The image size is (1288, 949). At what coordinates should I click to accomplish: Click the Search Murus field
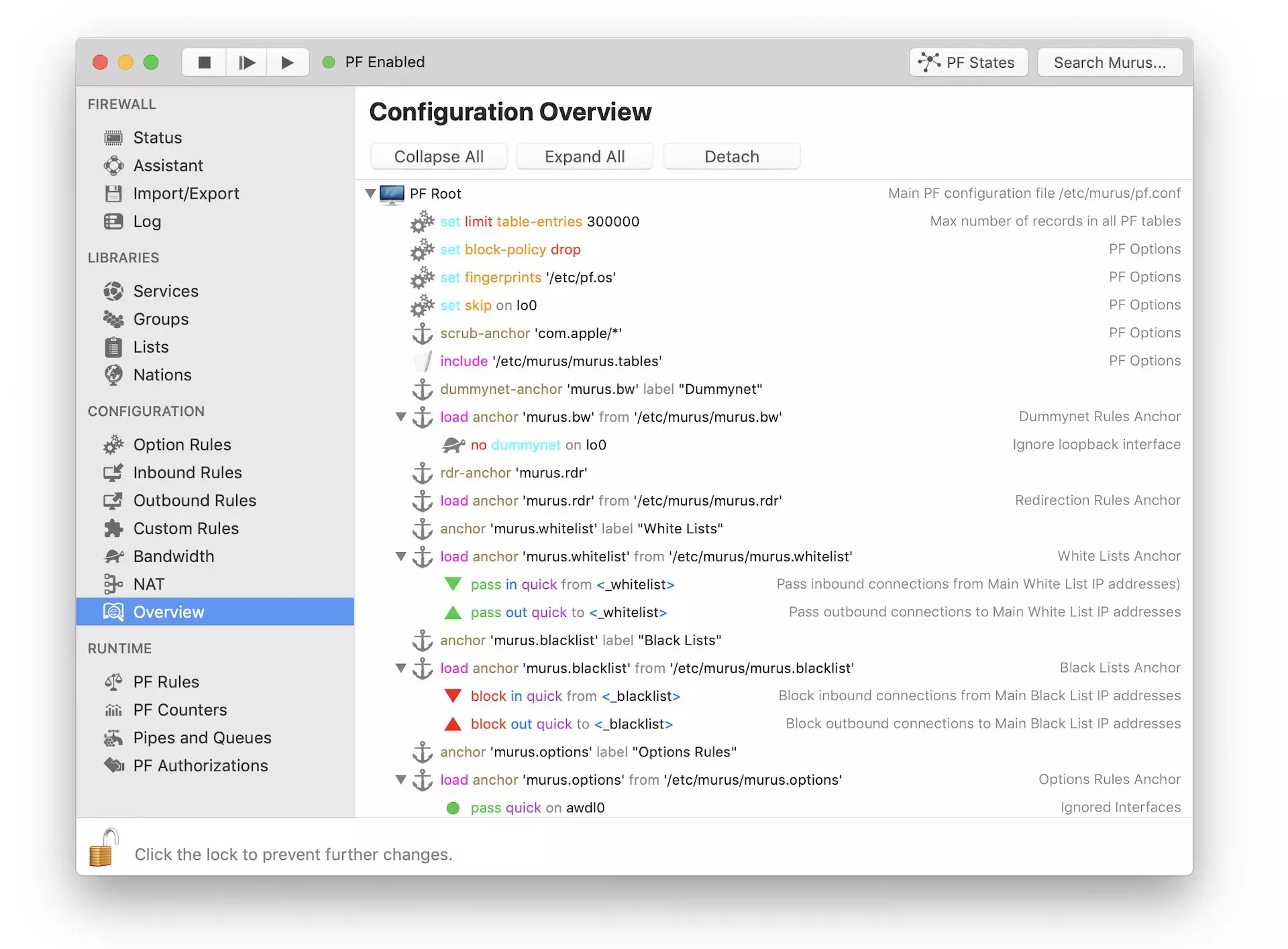[1109, 62]
